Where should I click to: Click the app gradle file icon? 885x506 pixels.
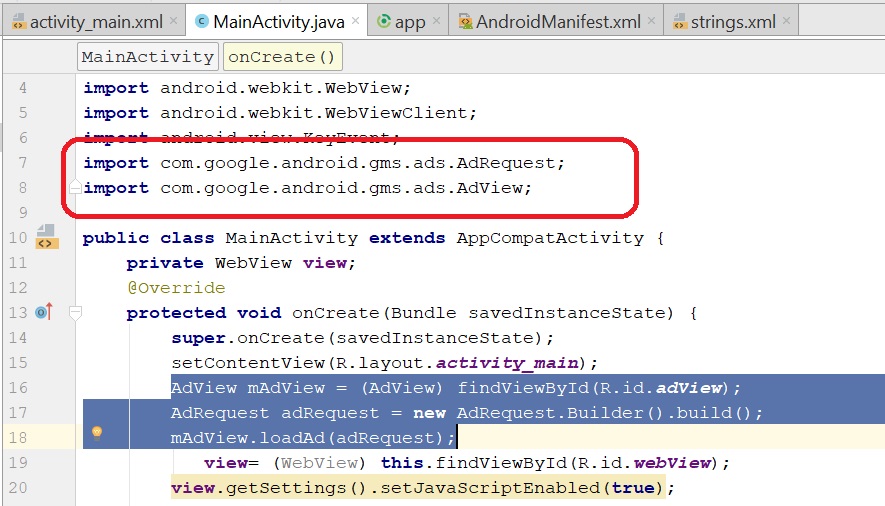(x=383, y=21)
